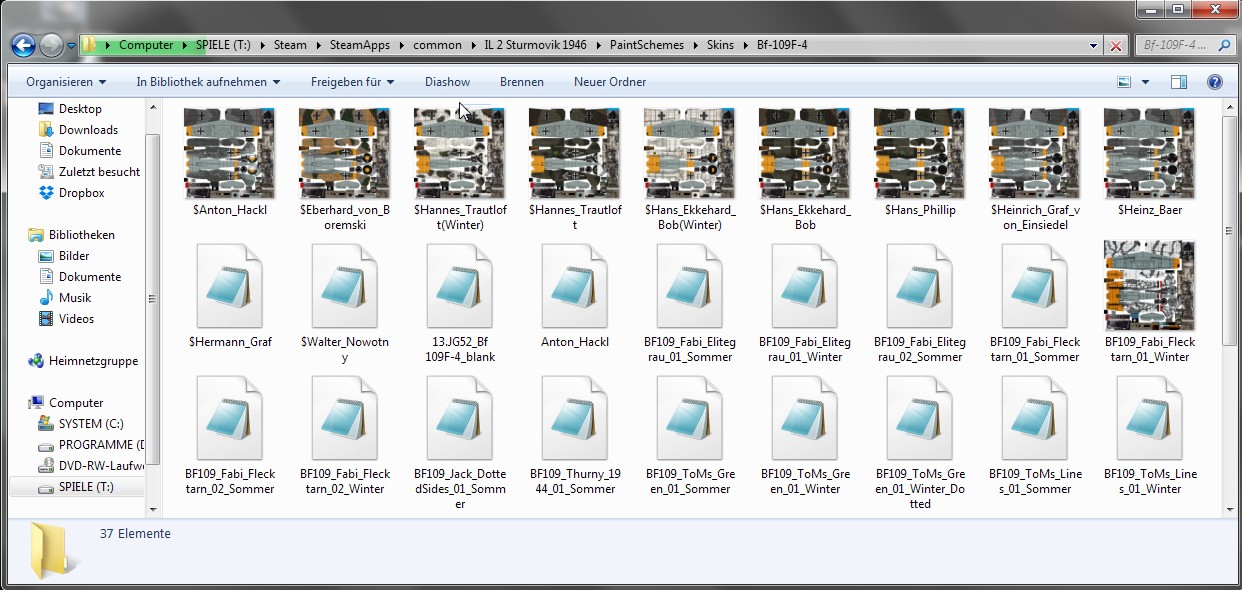Select BF109_Fabi_Elitegrau_01_Sommer file icon

click(x=690, y=286)
